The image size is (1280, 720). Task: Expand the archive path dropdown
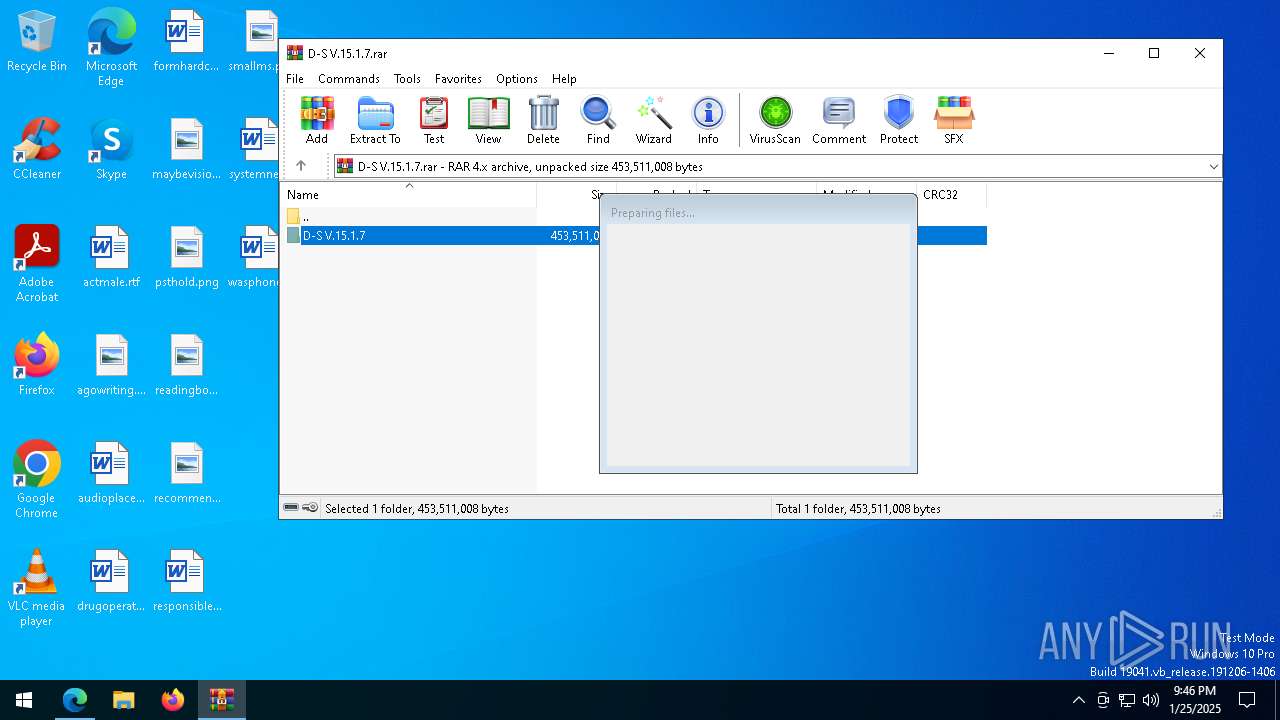[x=1213, y=167]
